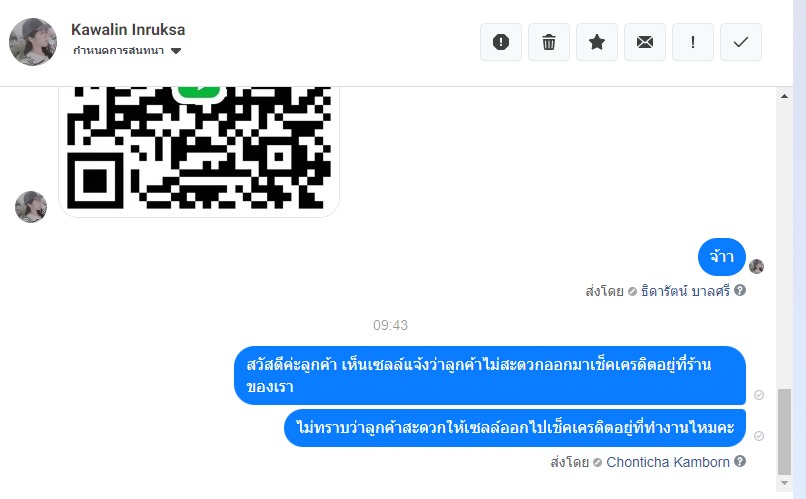Click the scrollbar down arrow

(x=784, y=483)
